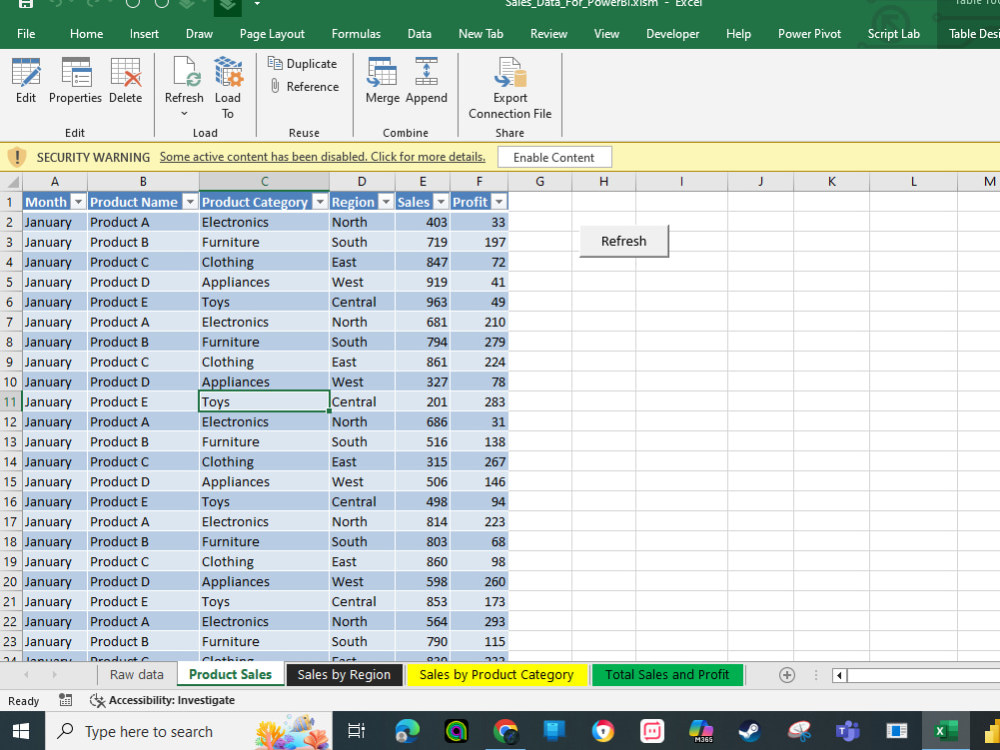
Task: Open the Total Sales and Profit sheet
Action: click(667, 675)
